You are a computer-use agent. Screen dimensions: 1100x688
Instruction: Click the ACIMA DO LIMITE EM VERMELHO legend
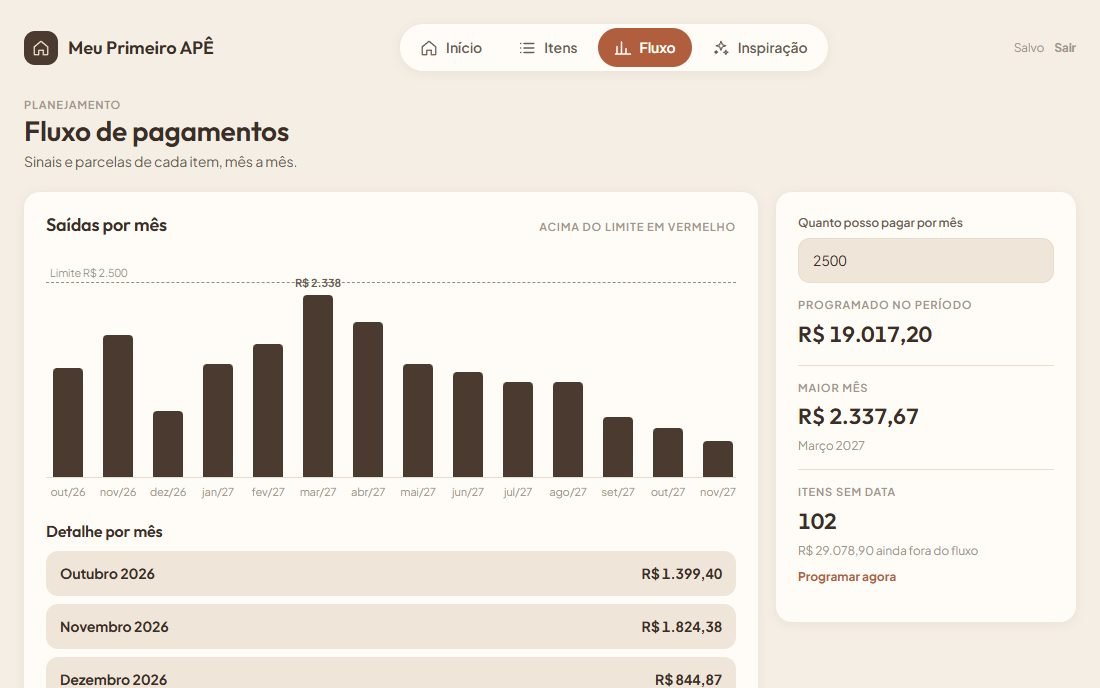pyautogui.click(x=637, y=227)
